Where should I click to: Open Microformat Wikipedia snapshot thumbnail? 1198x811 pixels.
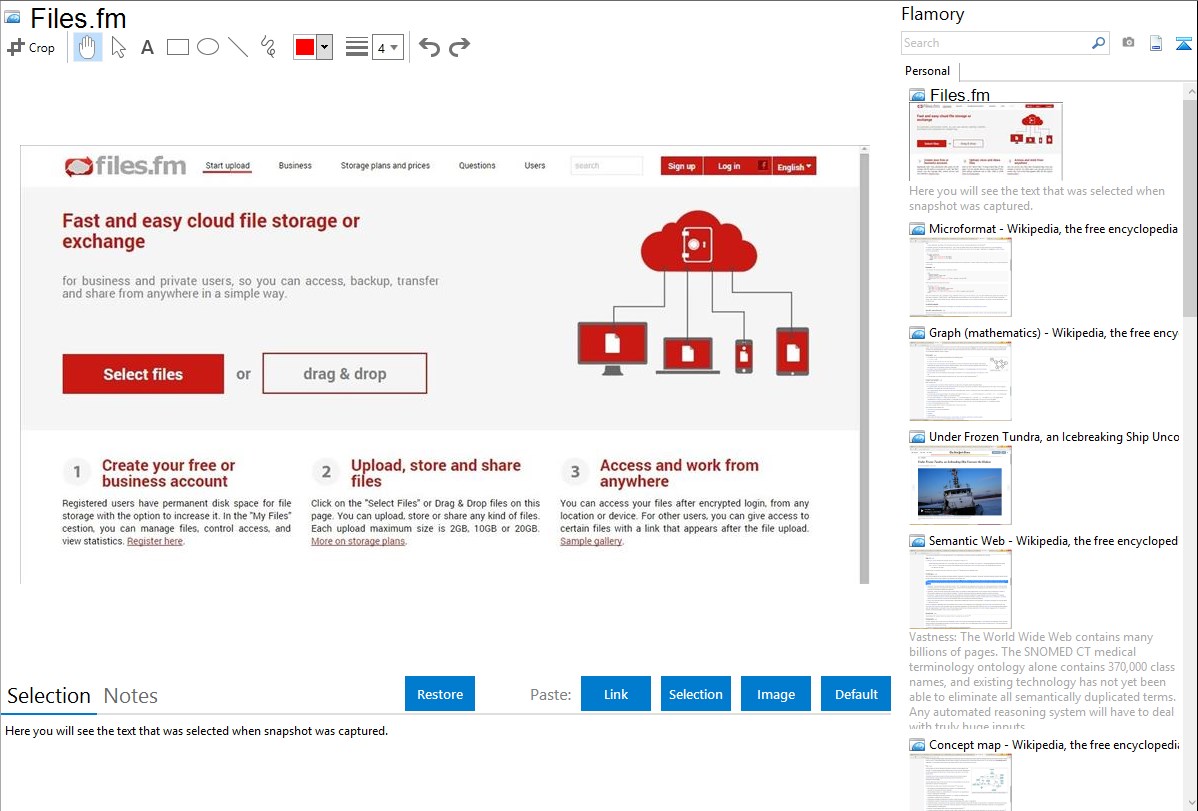pos(960,277)
